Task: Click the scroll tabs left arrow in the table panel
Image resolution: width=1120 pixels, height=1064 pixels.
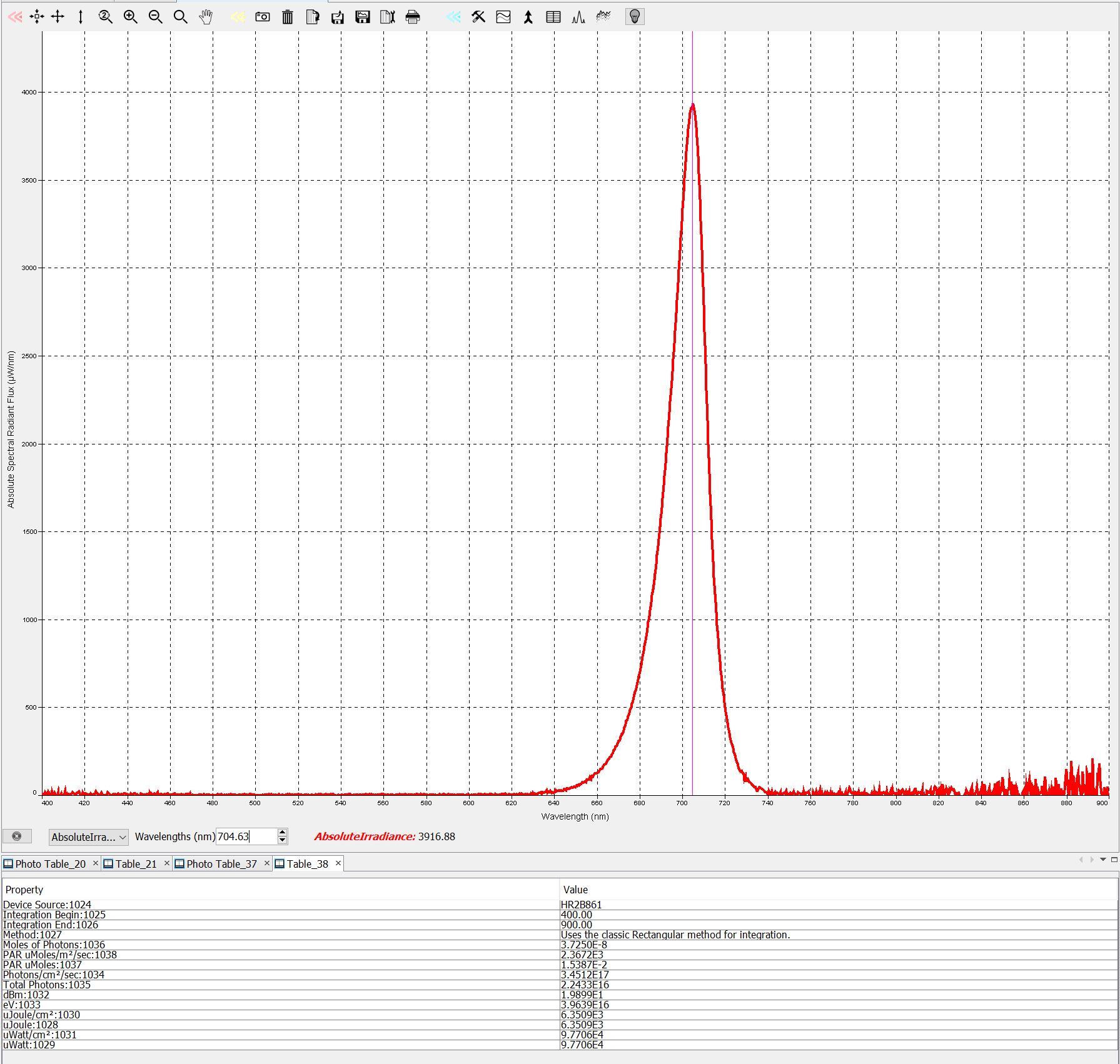Action: [x=1081, y=860]
